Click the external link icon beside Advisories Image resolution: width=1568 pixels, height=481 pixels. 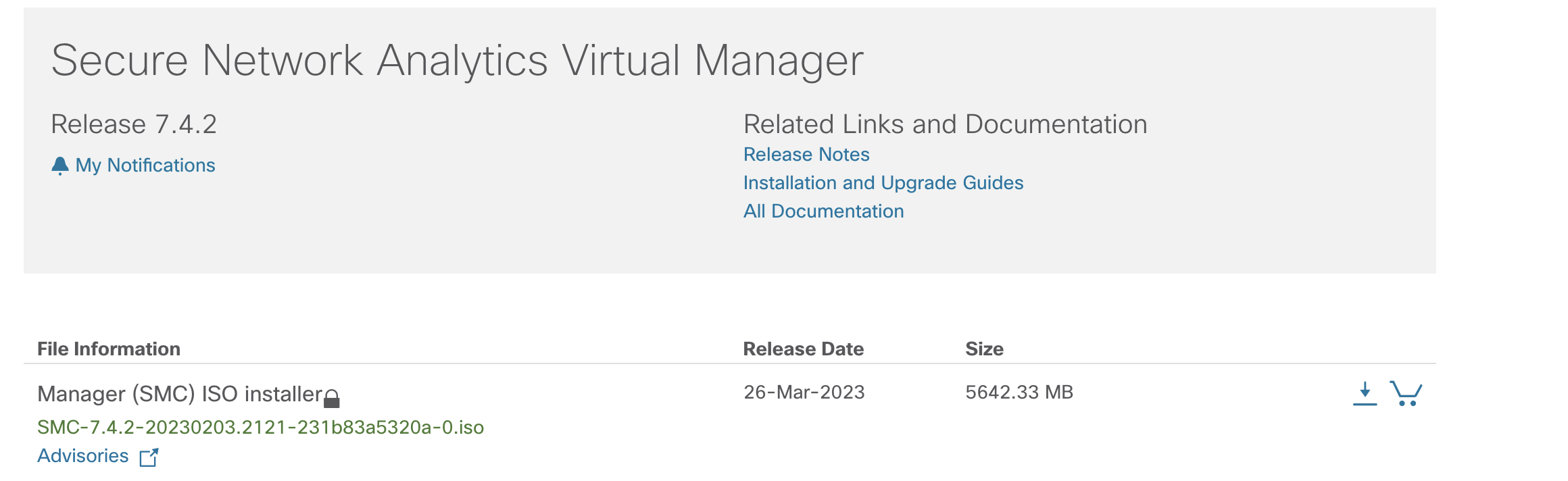tap(149, 457)
